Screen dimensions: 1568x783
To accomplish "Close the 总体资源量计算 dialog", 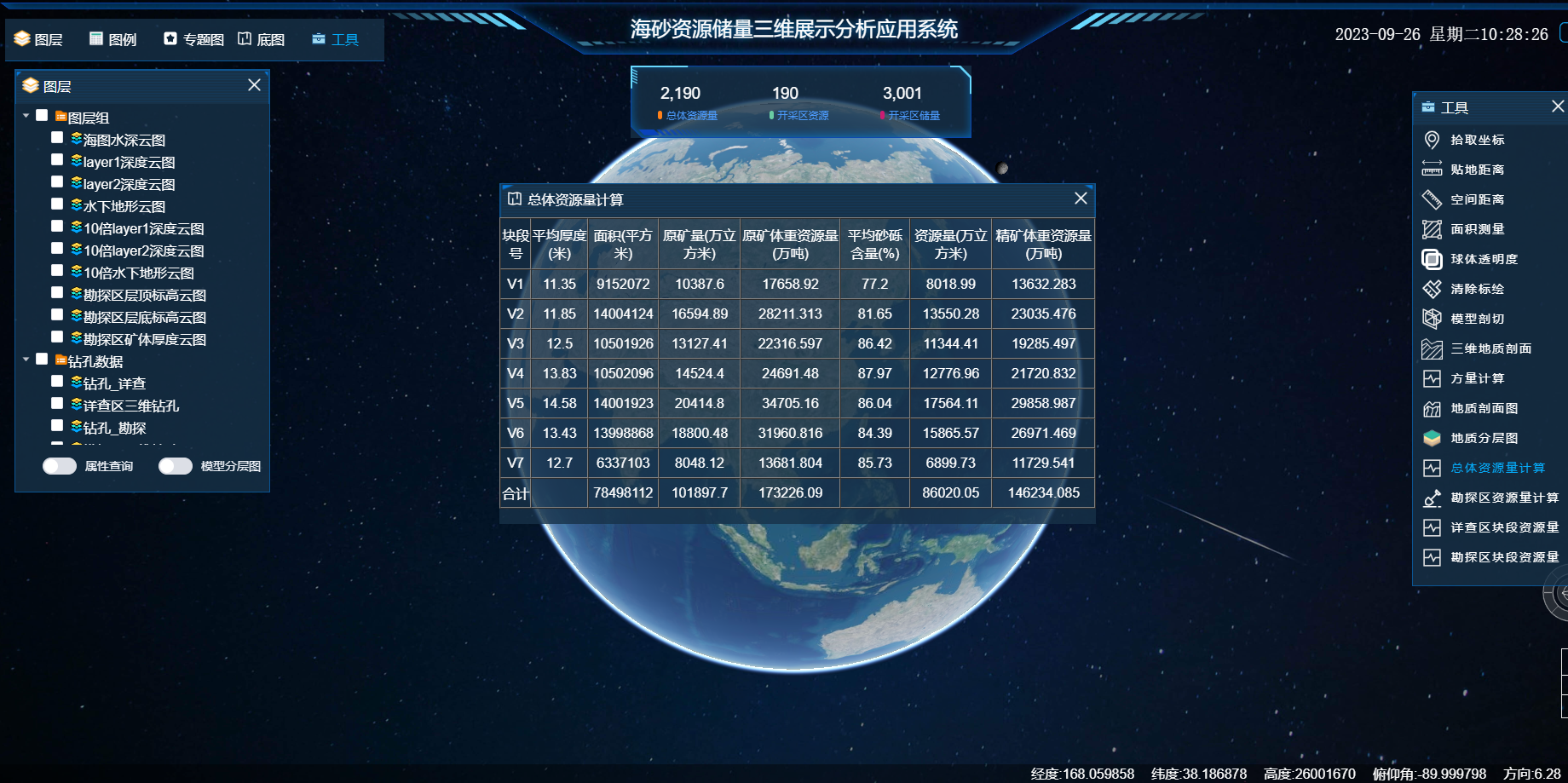I will 1081,199.
